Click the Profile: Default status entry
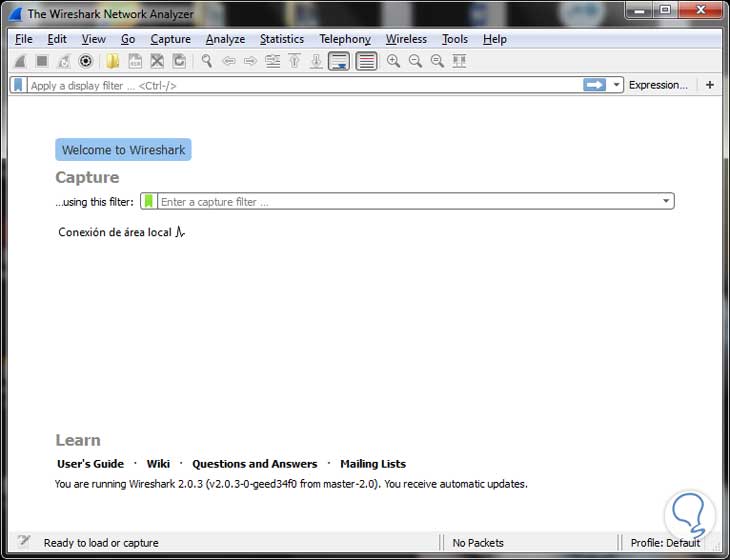The height and width of the screenshot is (560, 730). click(x=665, y=543)
